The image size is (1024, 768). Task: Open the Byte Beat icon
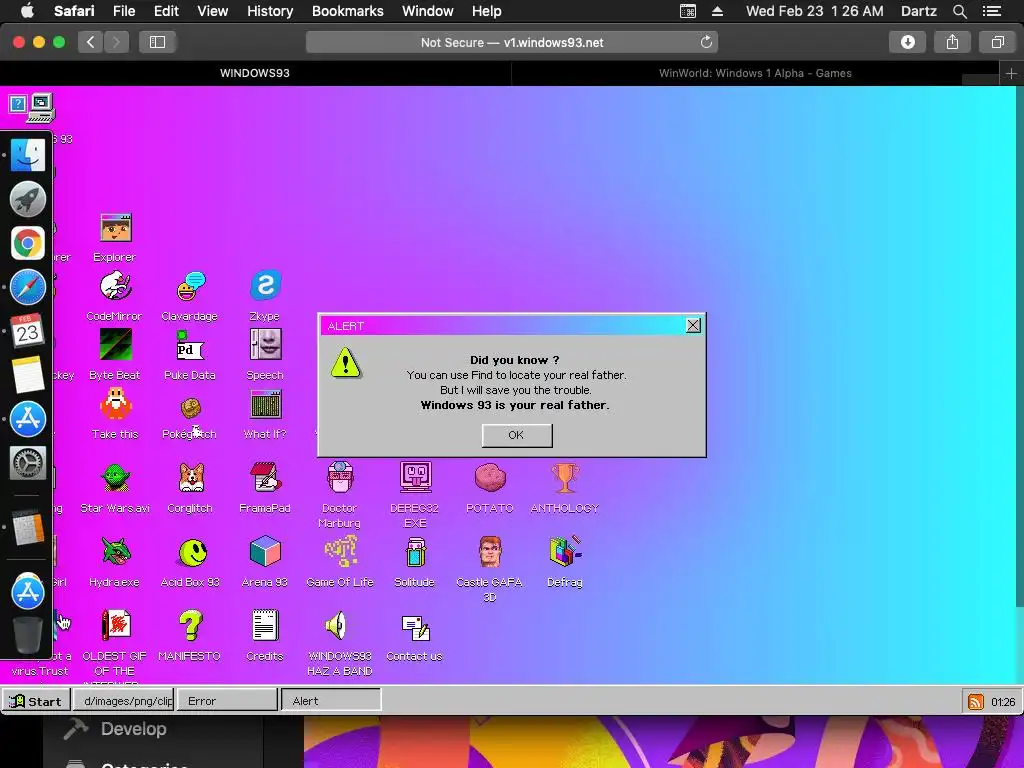point(115,345)
